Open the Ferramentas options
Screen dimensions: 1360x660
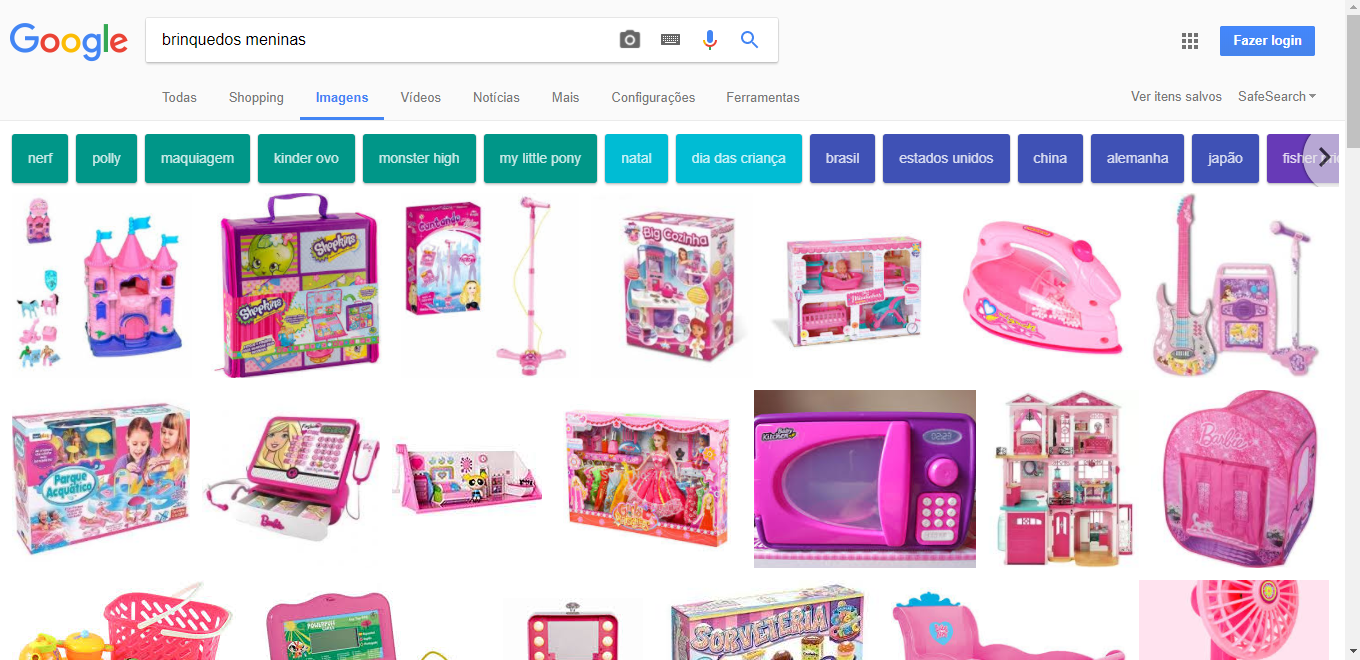(x=763, y=98)
